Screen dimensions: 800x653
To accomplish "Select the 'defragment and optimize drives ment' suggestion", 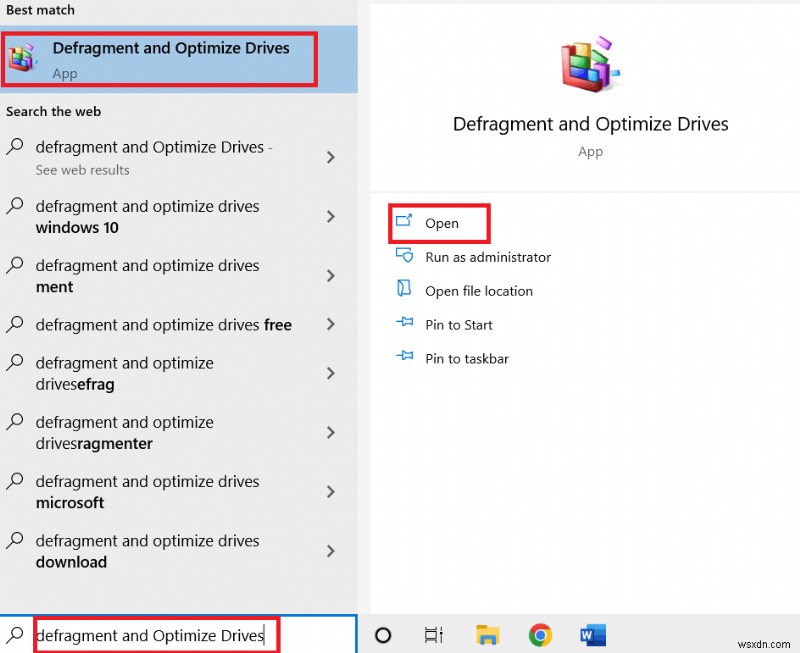I will point(179,276).
